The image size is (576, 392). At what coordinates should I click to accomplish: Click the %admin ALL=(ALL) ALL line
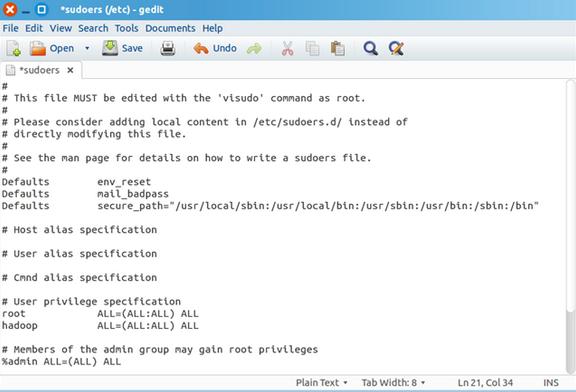(61, 361)
